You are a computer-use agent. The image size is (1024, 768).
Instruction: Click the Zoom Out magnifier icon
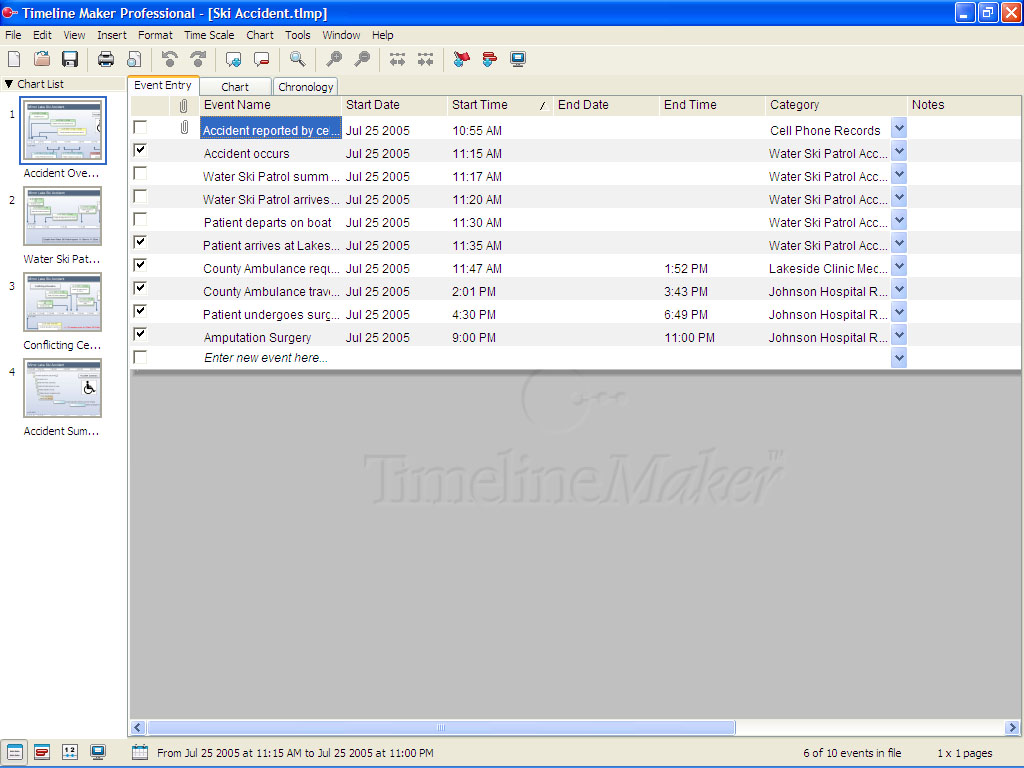pyautogui.click(x=362, y=59)
